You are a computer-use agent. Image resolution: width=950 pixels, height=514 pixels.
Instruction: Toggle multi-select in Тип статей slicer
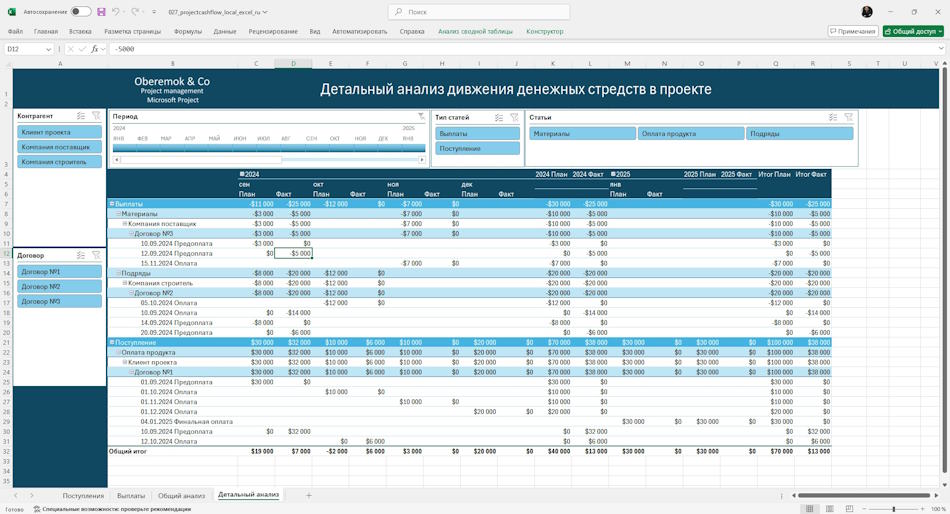point(499,118)
